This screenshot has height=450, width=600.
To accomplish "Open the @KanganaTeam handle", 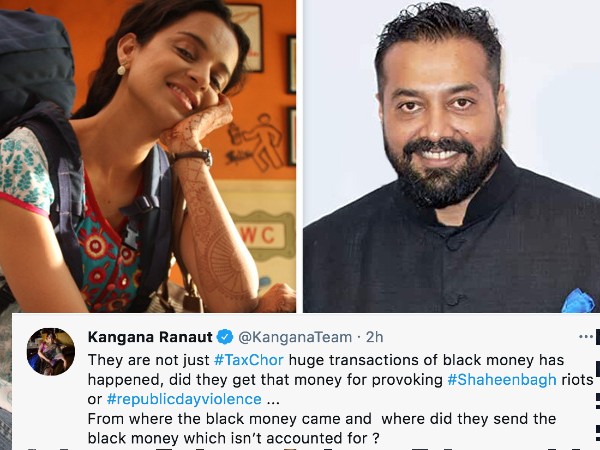I will [x=295, y=337].
